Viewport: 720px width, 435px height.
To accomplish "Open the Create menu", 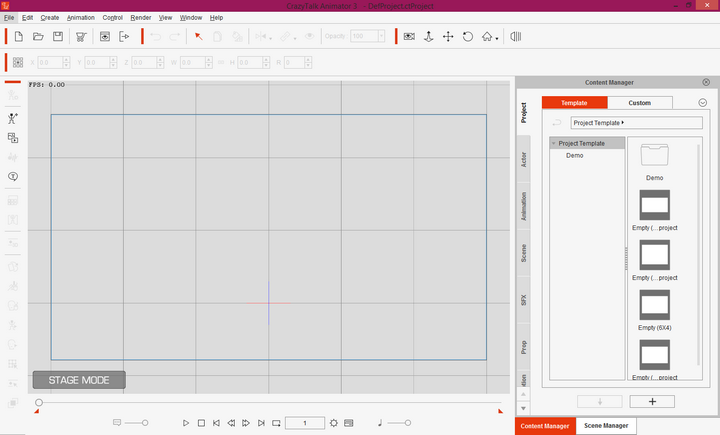I will coord(50,17).
